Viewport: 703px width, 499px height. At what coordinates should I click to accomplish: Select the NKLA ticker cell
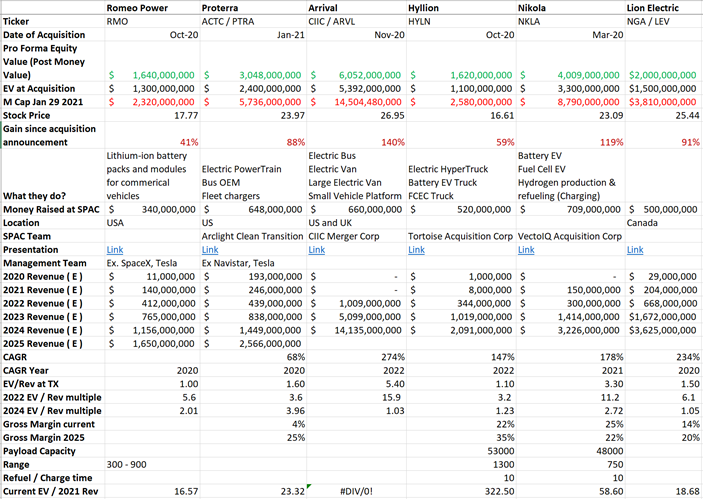(570, 22)
